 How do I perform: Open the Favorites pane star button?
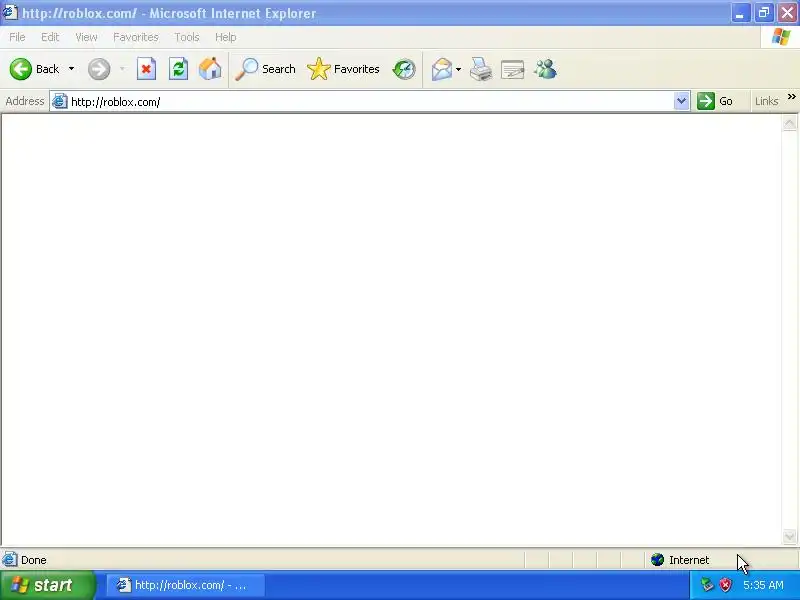[343, 69]
